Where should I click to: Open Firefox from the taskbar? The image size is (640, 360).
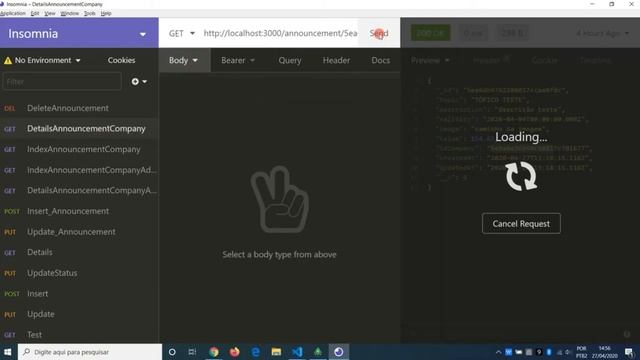click(x=235, y=352)
